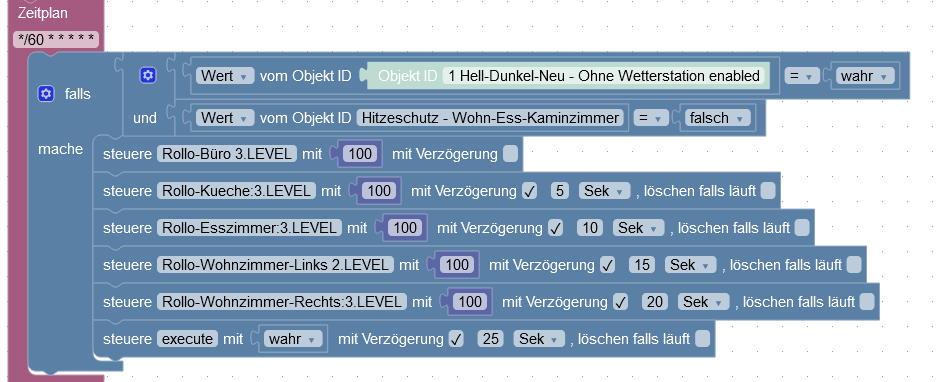Uncheck delay checkbox in Rollo-Wohnzimmer-Links row
The image size is (948, 382).
point(608,265)
